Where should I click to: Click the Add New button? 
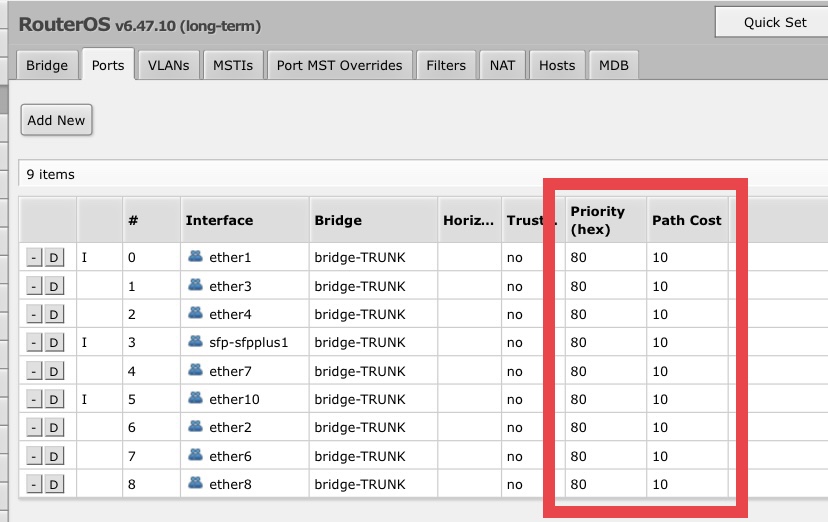(57, 120)
